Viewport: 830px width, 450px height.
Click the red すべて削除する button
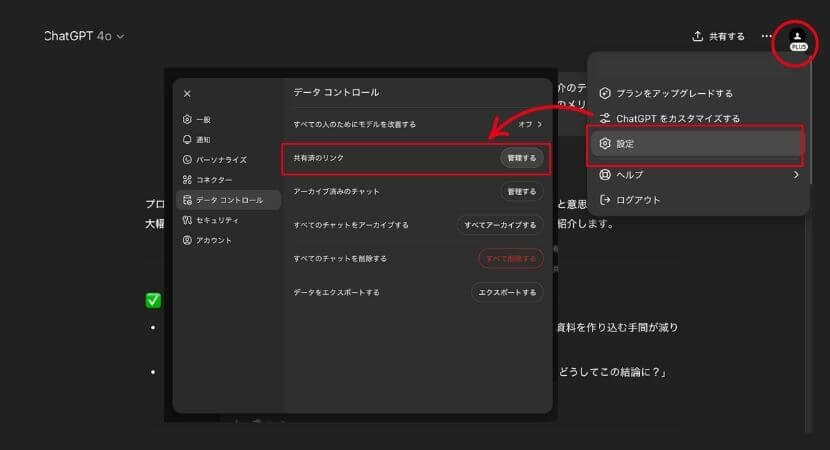(511, 259)
